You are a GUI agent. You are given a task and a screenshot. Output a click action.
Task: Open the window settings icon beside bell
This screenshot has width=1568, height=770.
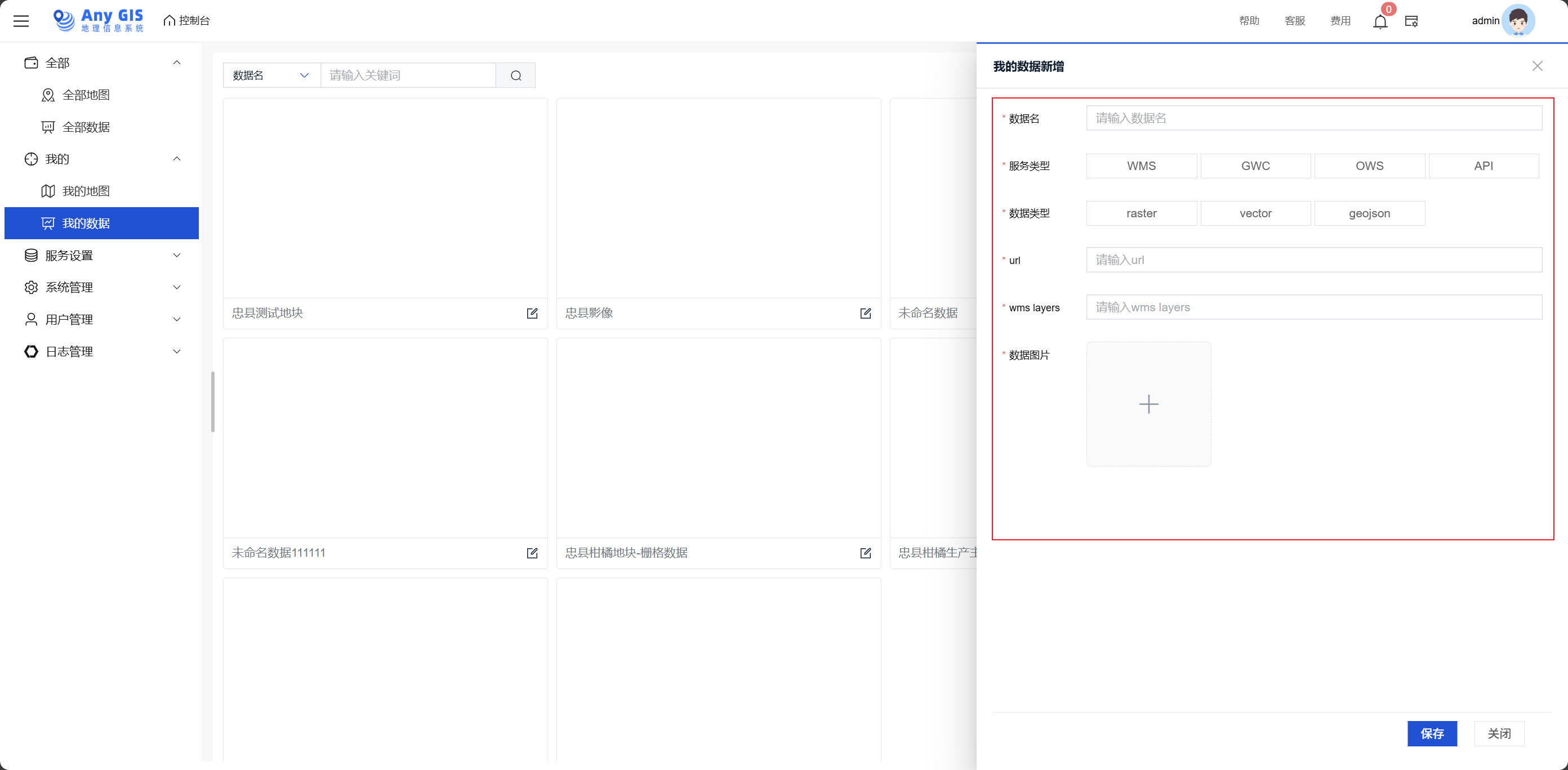point(1411,21)
